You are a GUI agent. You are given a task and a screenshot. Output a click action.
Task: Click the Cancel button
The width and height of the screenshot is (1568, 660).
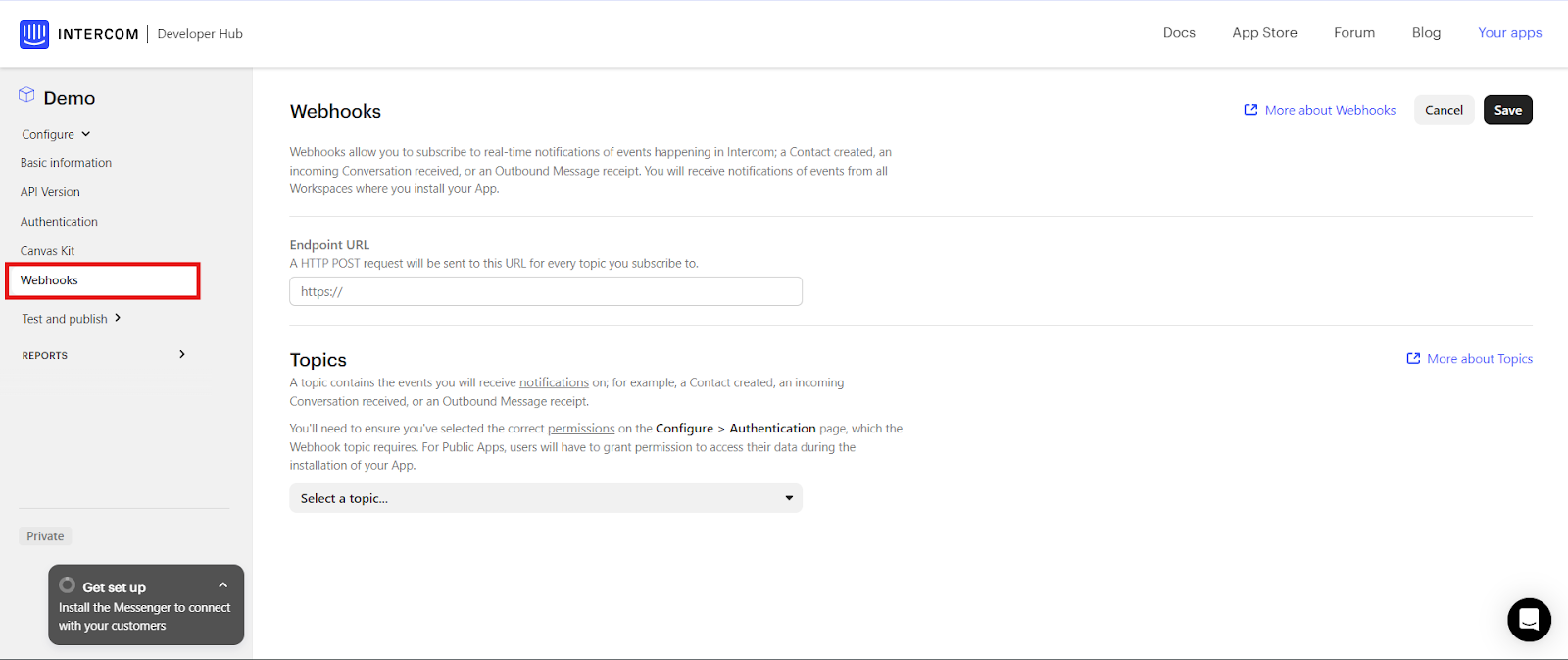[x=1444, y=110]
